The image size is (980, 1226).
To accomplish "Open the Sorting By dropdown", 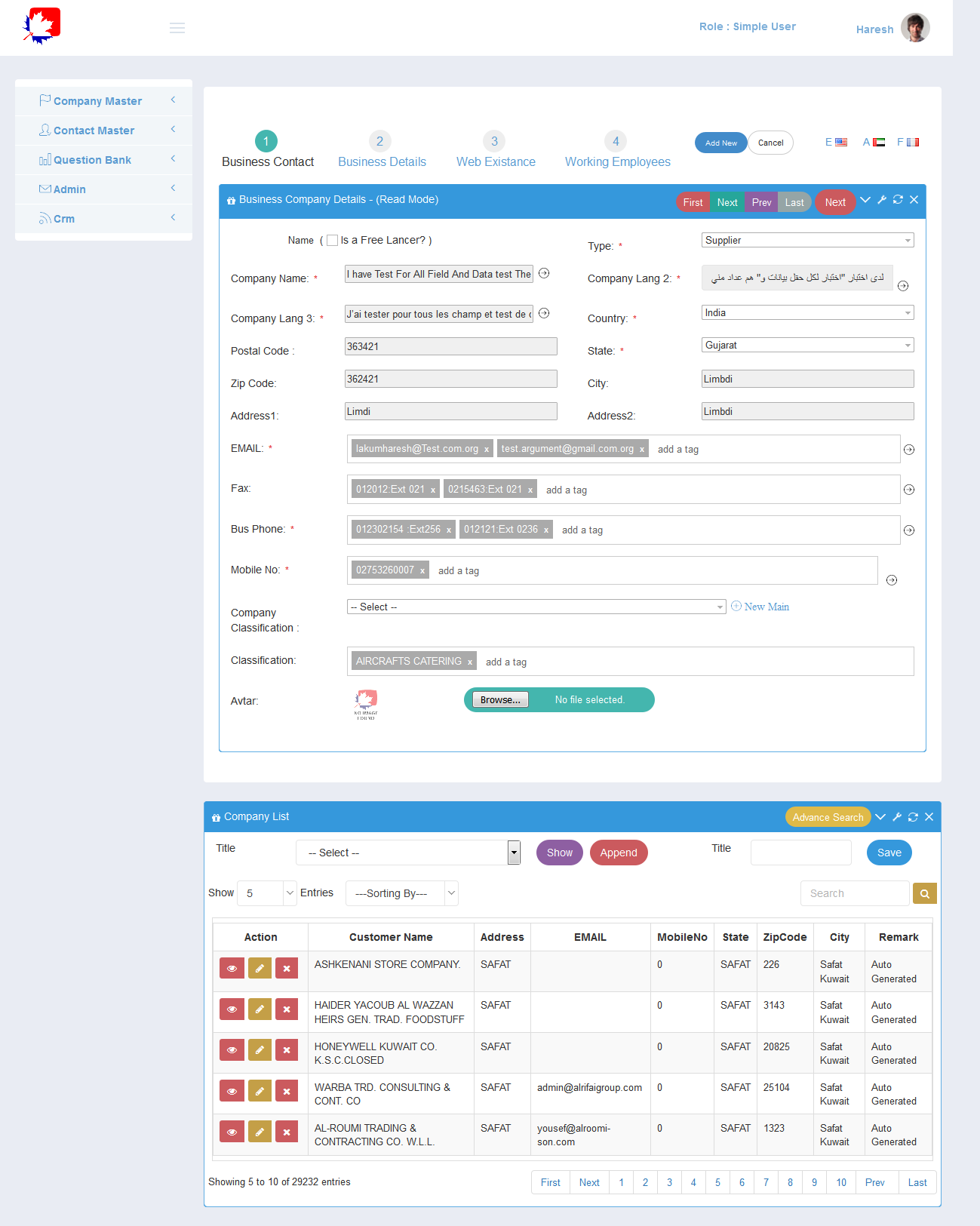I will point(401,893).
